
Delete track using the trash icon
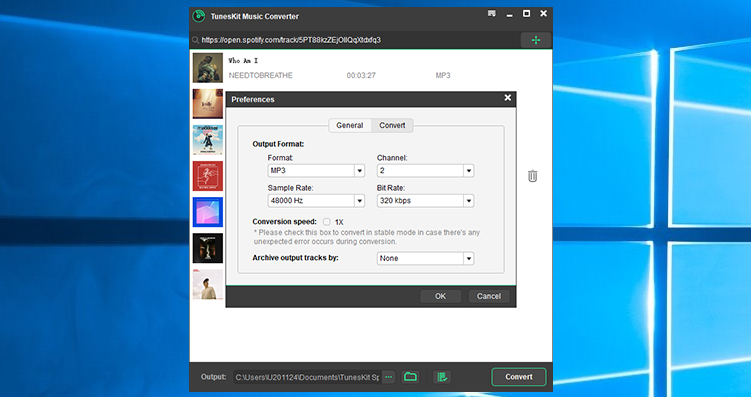coord(533,176)
